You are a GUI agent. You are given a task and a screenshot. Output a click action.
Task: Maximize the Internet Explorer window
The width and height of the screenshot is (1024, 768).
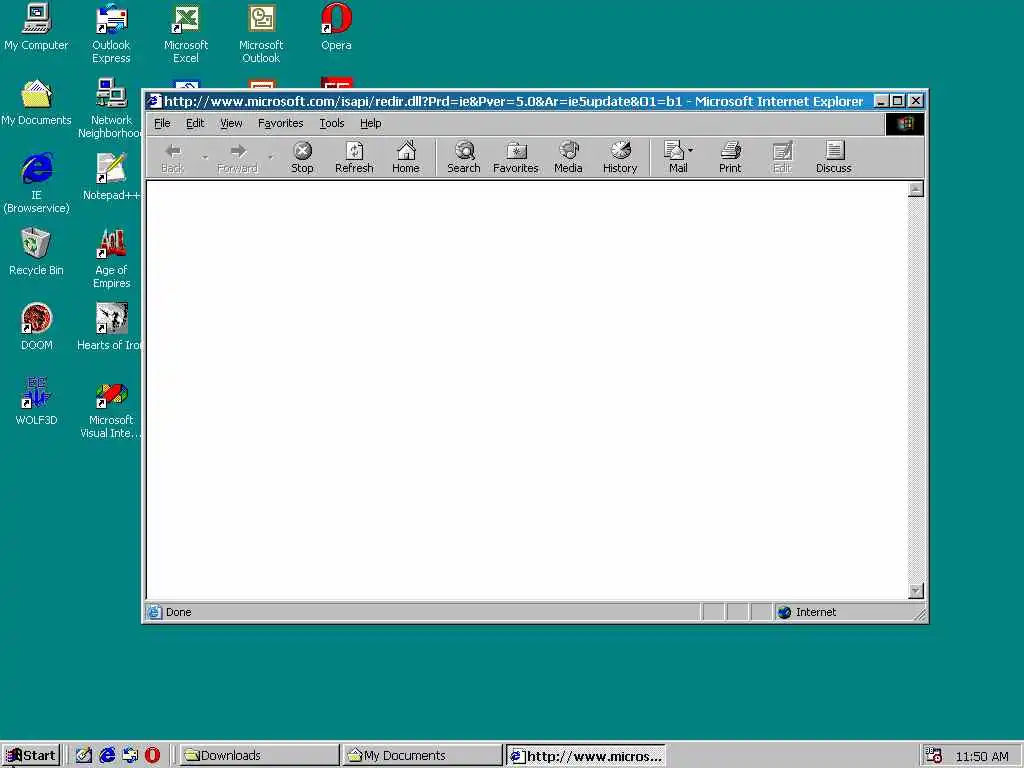[x=897, y=101]
